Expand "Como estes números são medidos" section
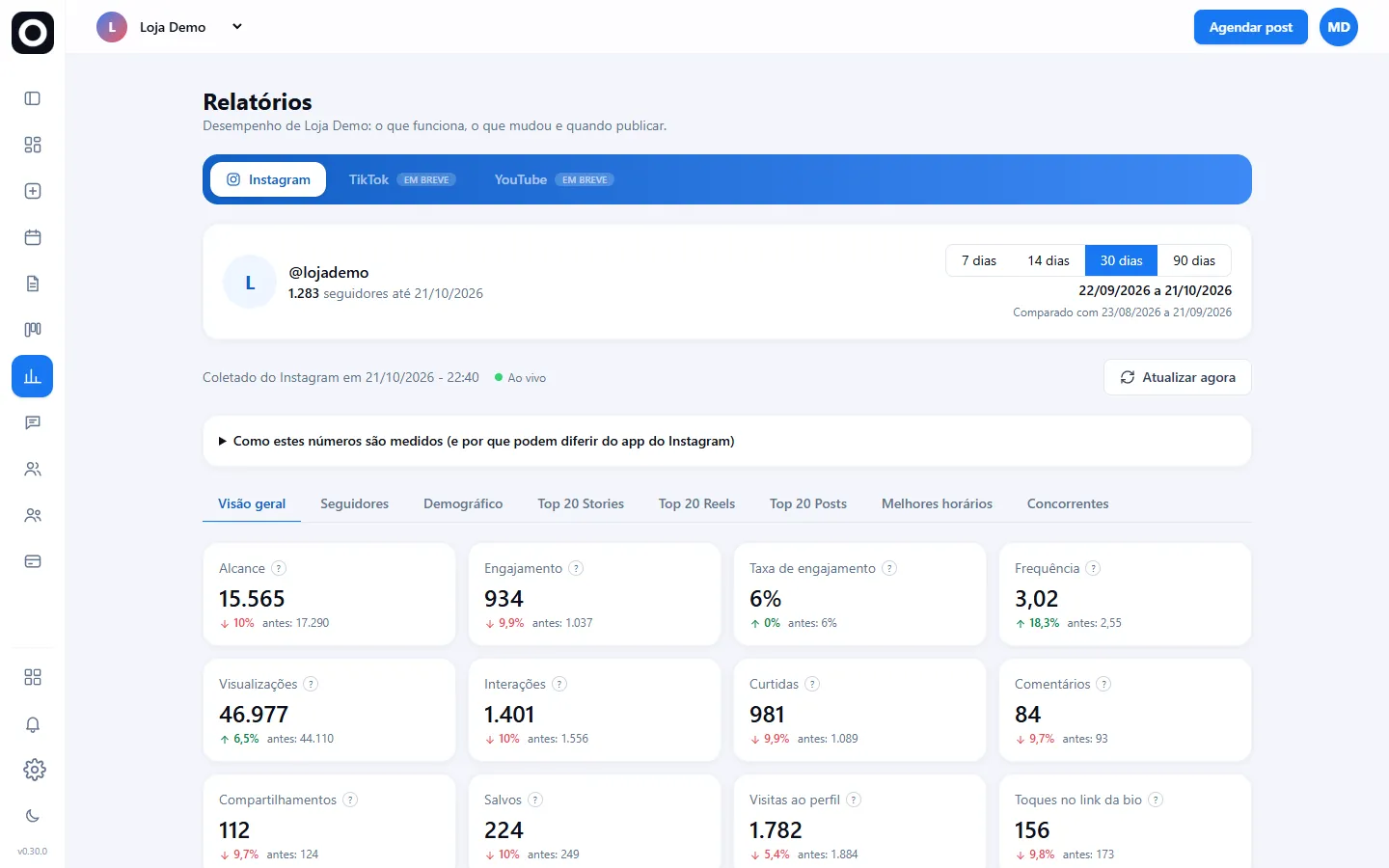The image size is (1389, 868). [727, 441]
